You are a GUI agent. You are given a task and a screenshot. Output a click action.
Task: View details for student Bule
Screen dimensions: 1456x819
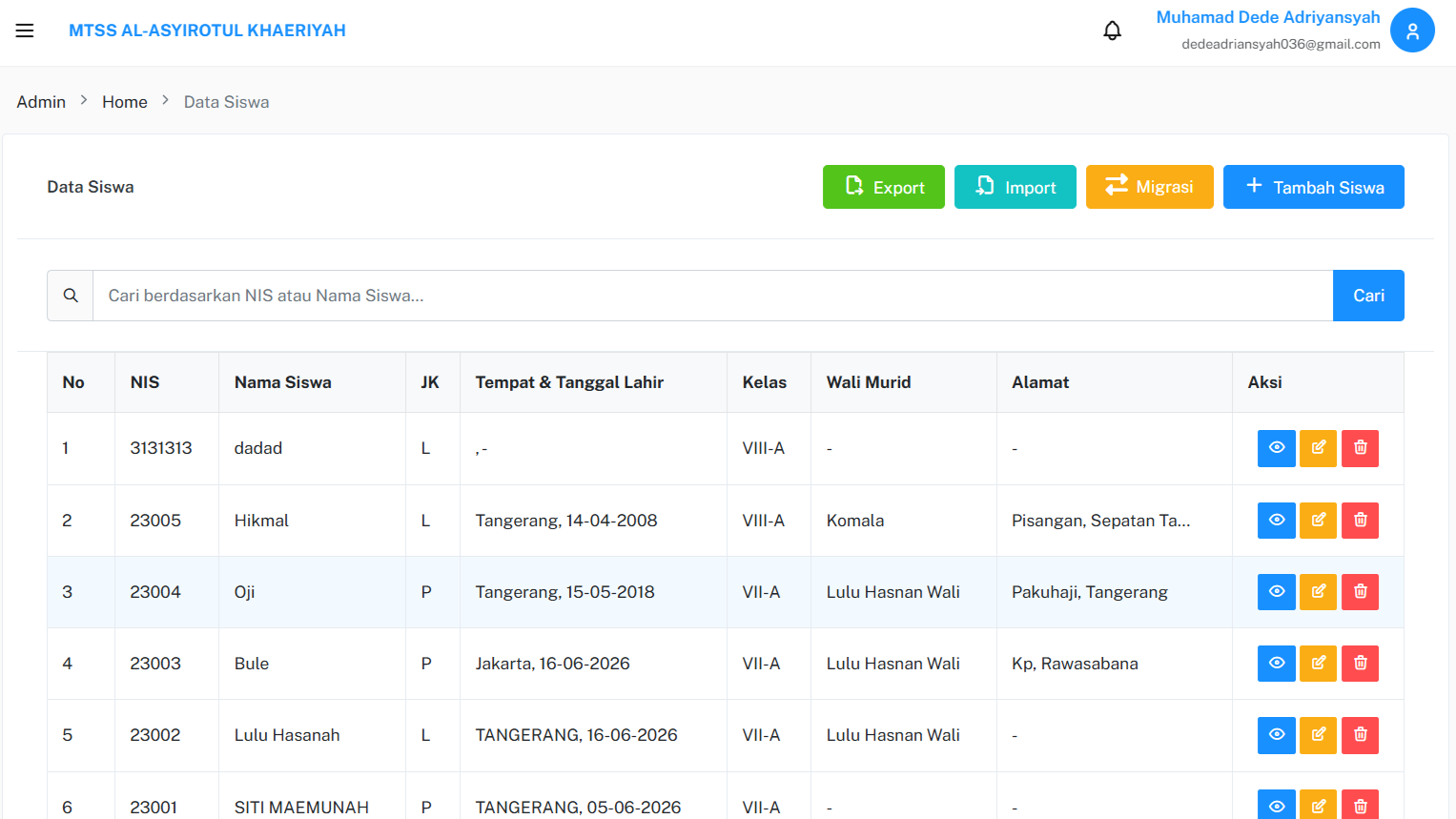tap(1276, 664)
